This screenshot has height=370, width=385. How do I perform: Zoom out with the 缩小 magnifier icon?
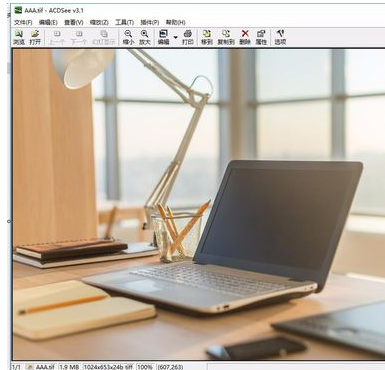(x=128, y=37)
